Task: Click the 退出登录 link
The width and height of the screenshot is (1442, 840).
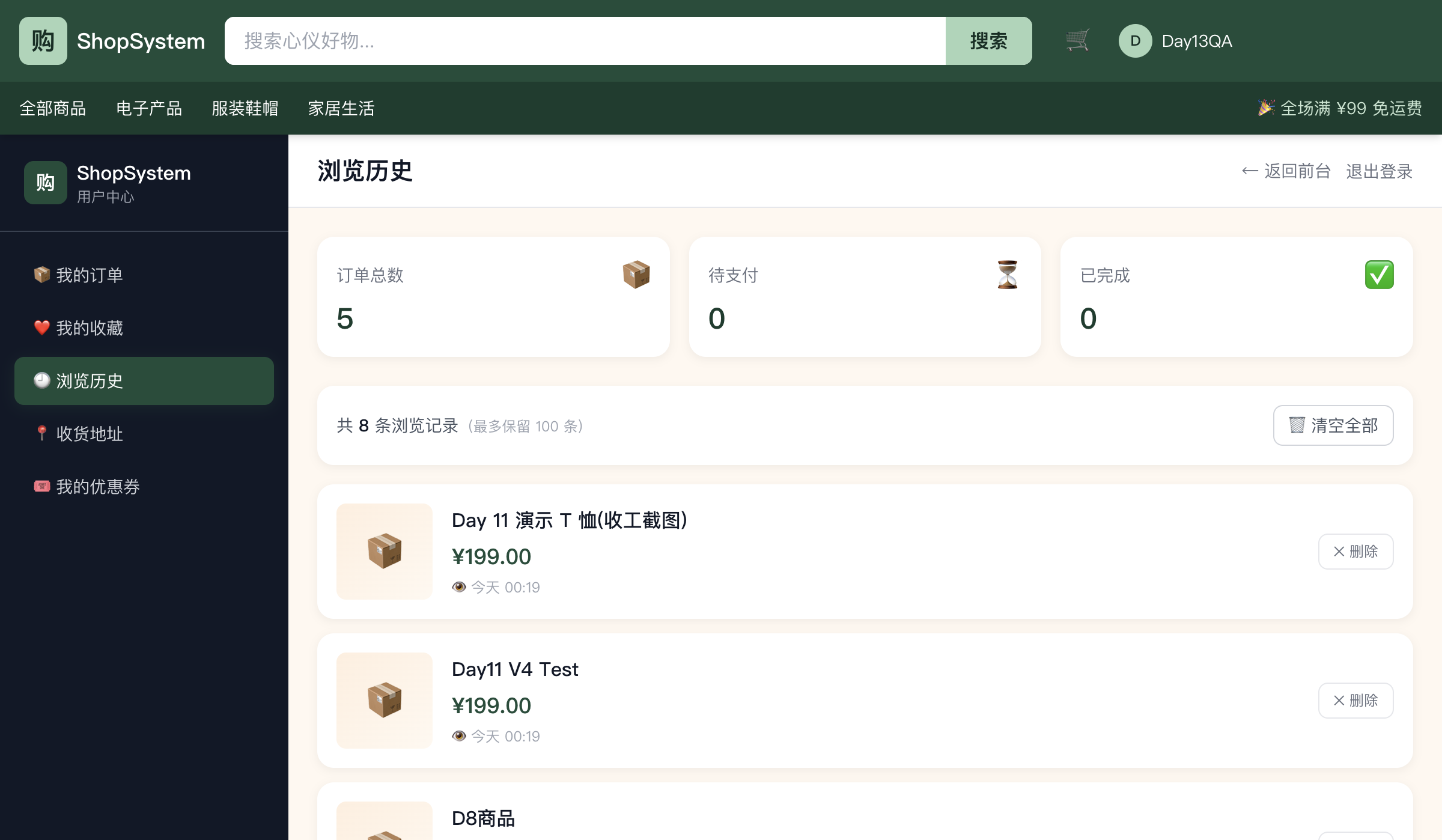Action: (1380, 171)
